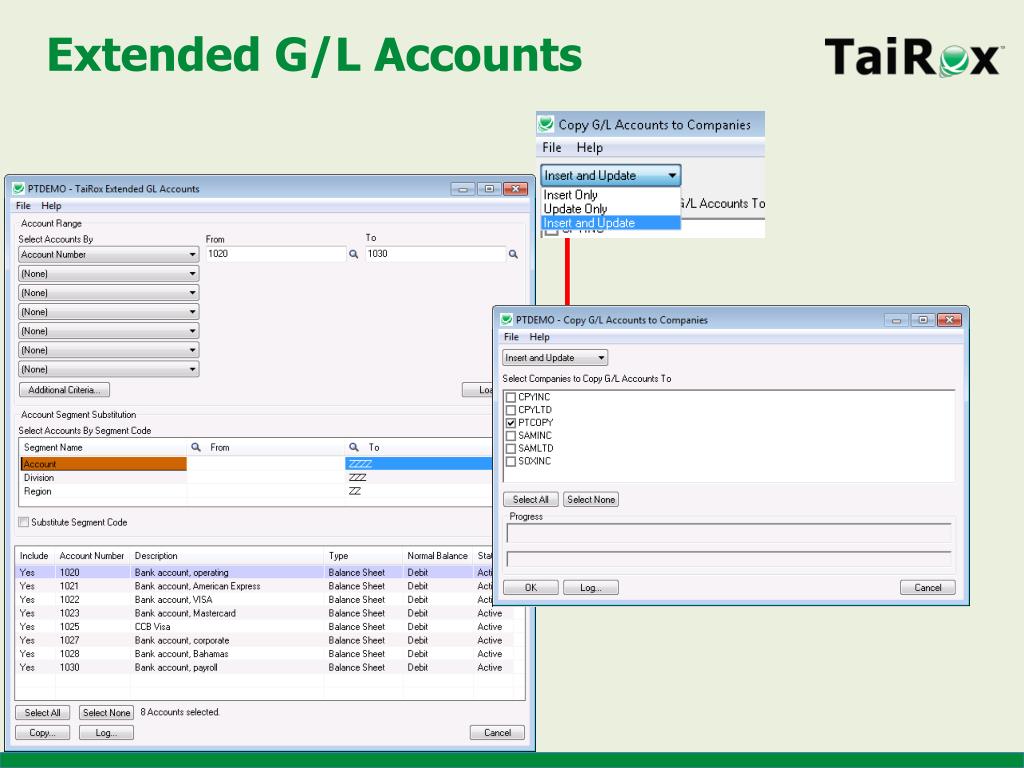Check the CPYINC company checkbox
This screenshot has height=768, width=1024.
tap(511, 397)
